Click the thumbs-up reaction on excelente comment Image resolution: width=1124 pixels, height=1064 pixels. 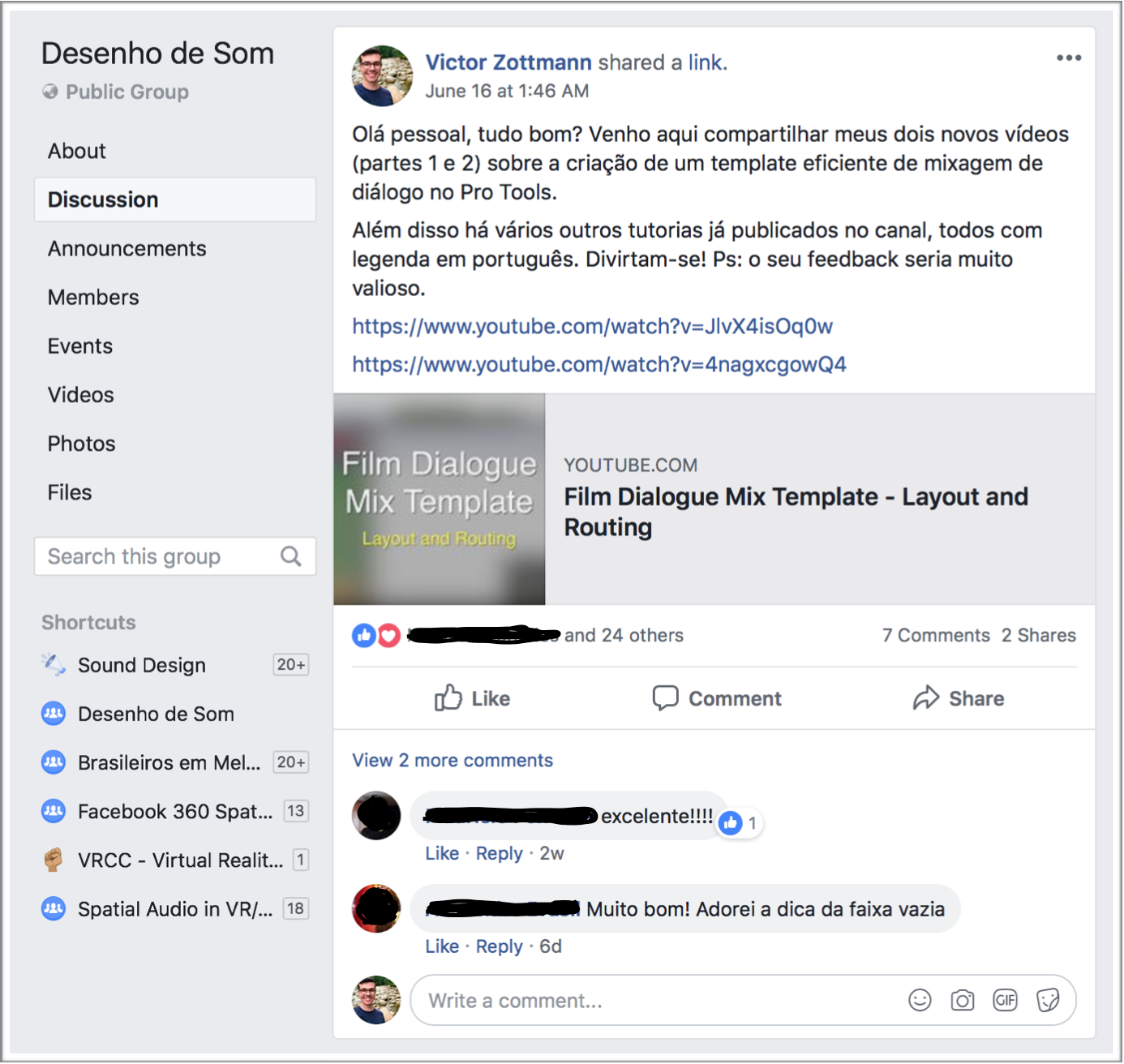coord(731,823)
